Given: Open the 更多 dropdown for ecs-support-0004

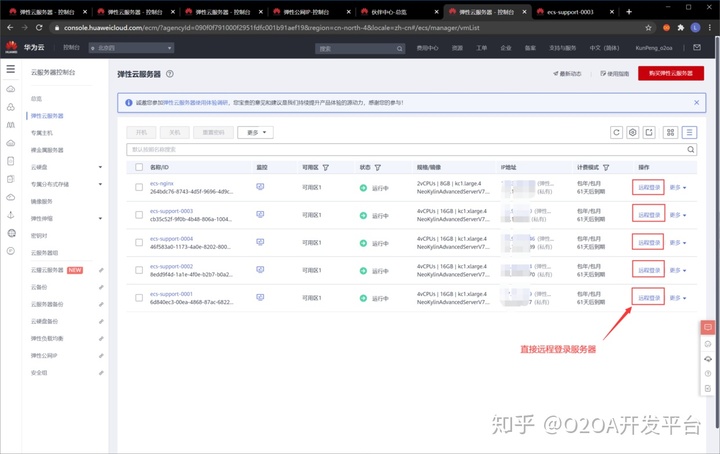Looking at the screenshot, I should point(678,242).
